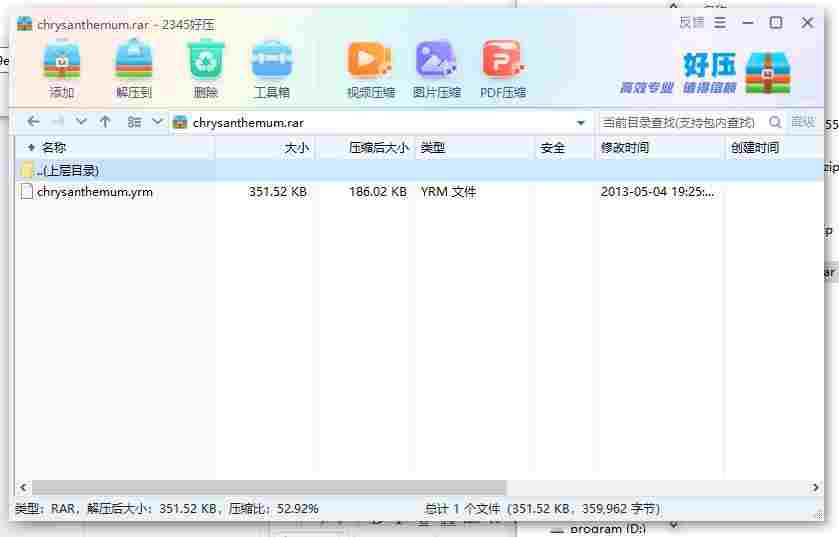Screen dimensions: 839x537
Task: Expand view mode dropdown chevron
Action: tap(157, 122)
